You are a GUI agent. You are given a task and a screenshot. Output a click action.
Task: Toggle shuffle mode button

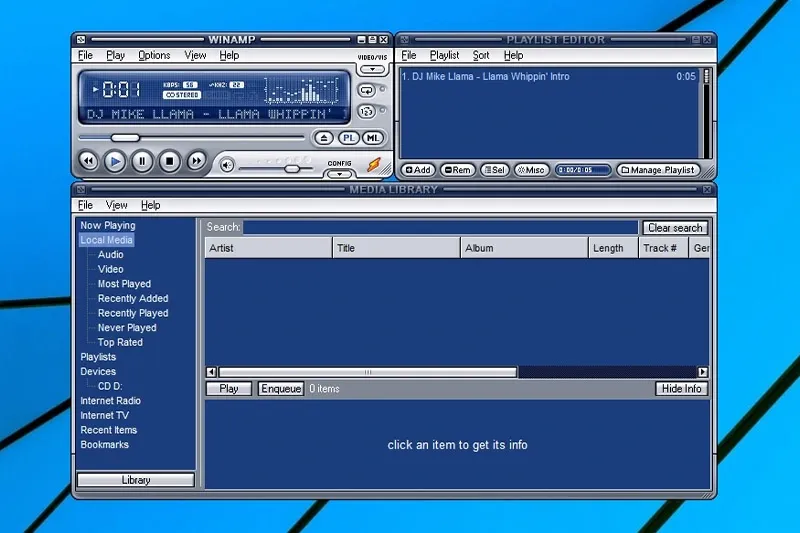[366, 111]
